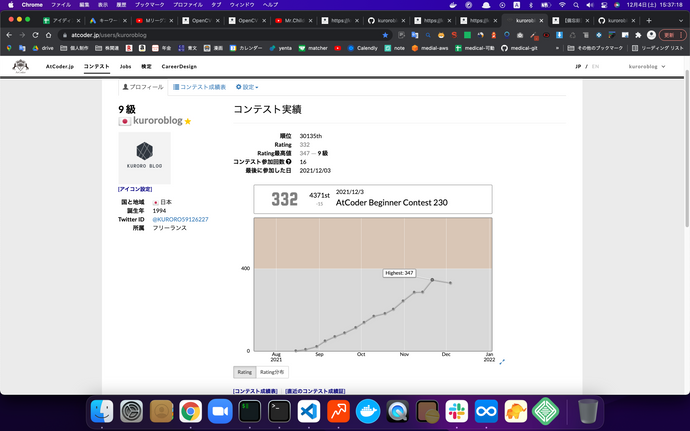Open the コンテスト navigation item

[x=96, y=66]
